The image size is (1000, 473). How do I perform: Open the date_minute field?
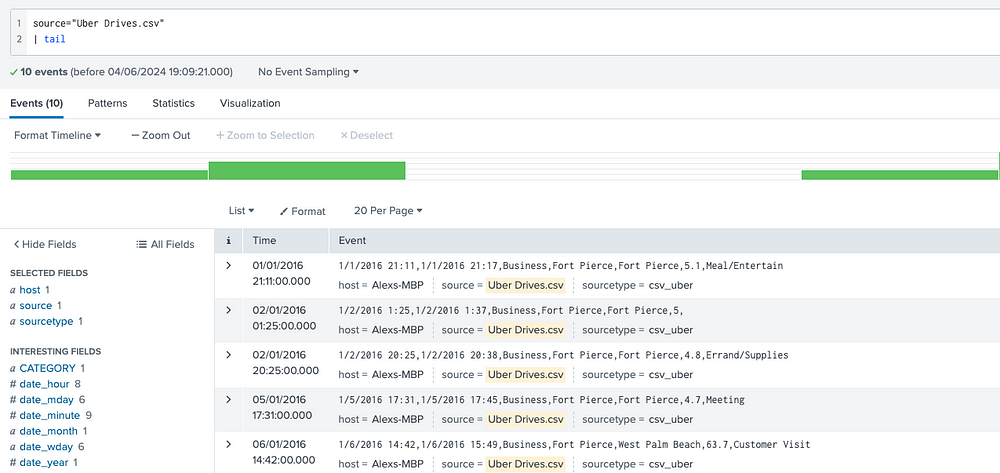[50, 415]
